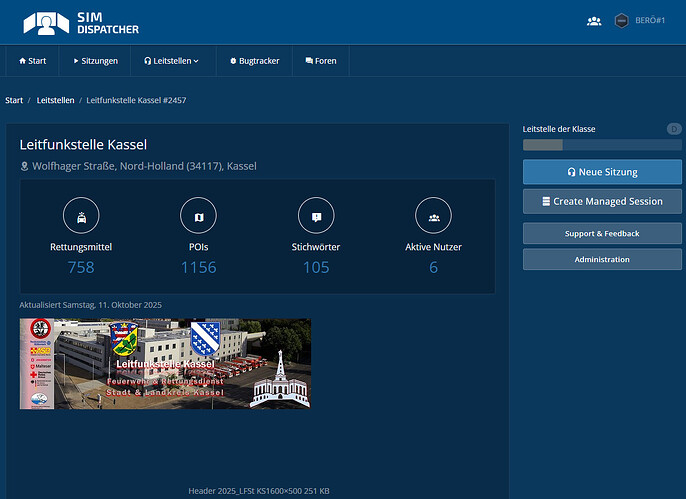The image size is (686, 499).
Task: Open the Administration button
Action: [602, 259]
